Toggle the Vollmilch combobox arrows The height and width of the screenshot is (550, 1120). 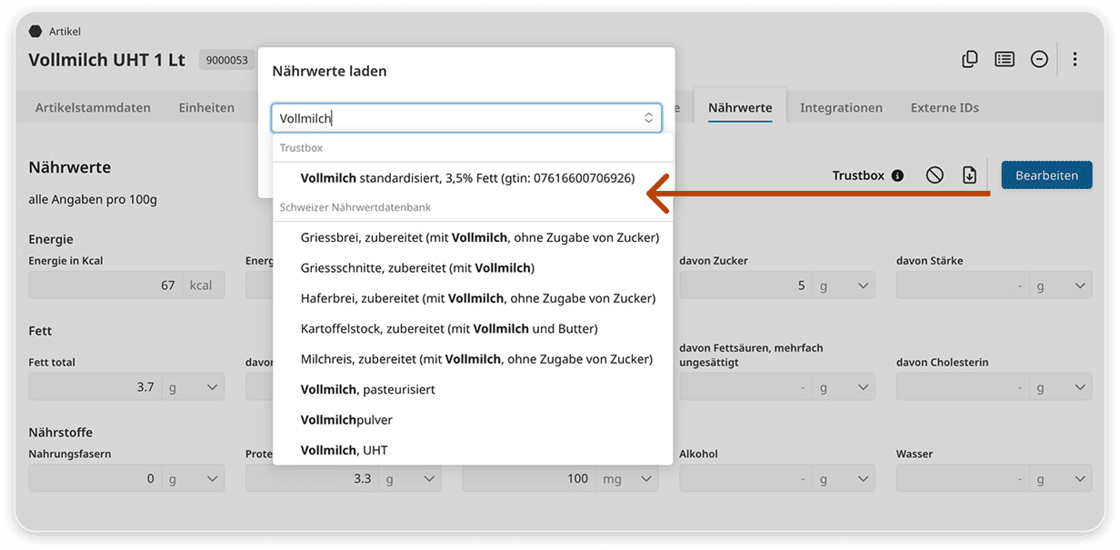pos(648,118)
